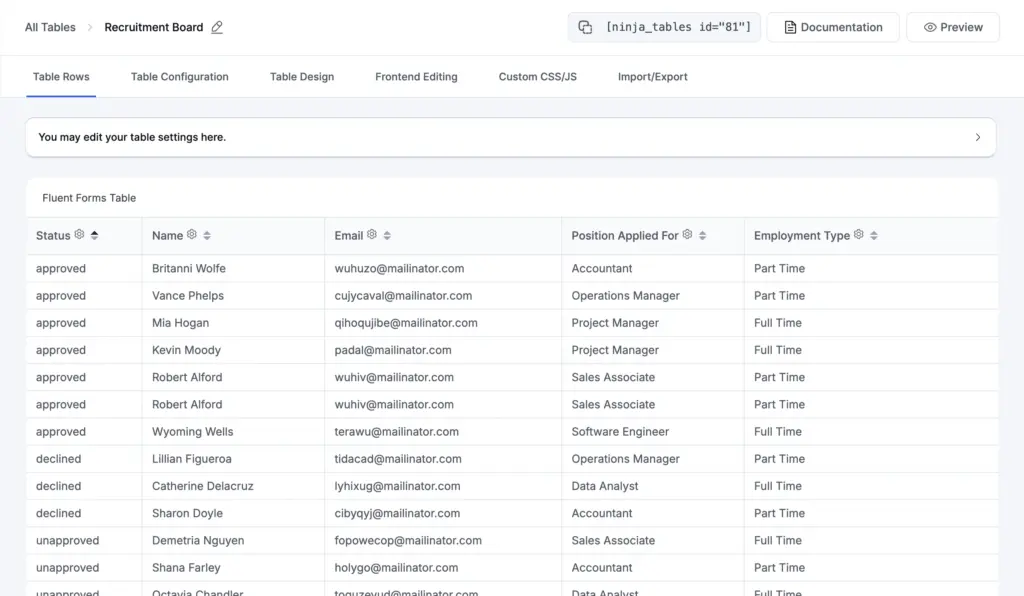Select the name Demetria Nguyen
Image resolution: width=1024 pixels, height=596 pixels.
coord(198,541)
